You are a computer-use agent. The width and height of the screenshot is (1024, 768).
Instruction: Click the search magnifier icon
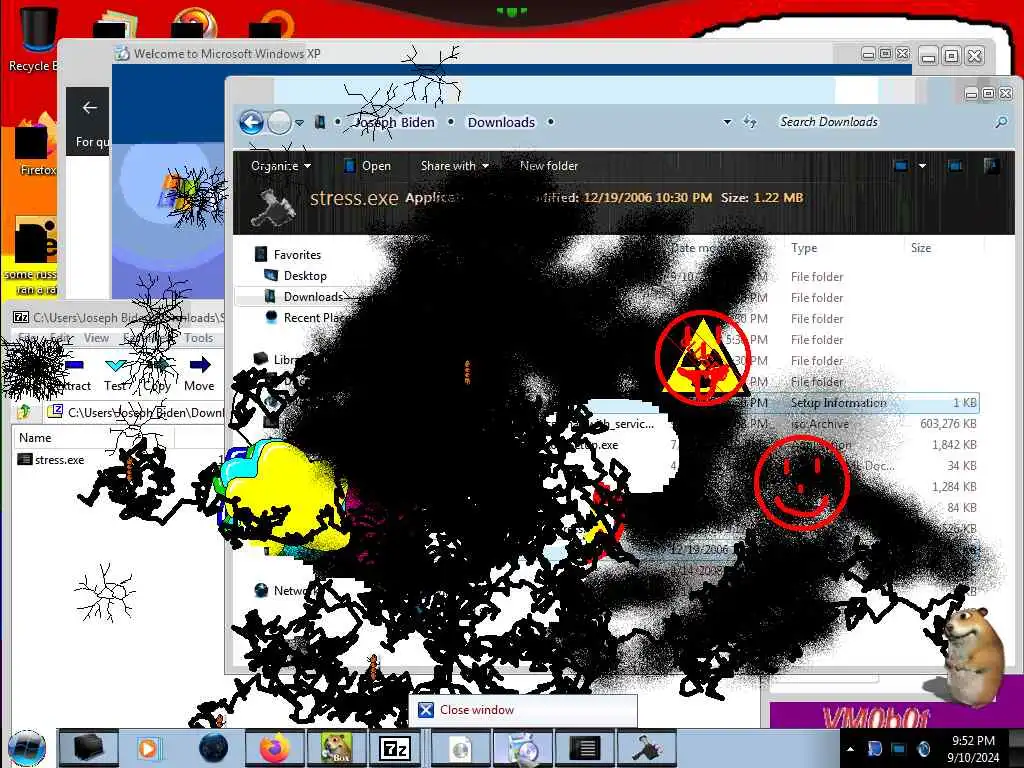[1000, 122]
